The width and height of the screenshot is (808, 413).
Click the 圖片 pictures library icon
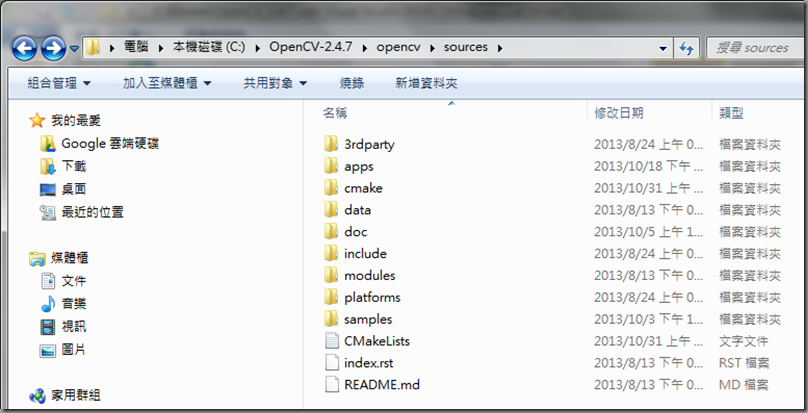tap(48, 350)
